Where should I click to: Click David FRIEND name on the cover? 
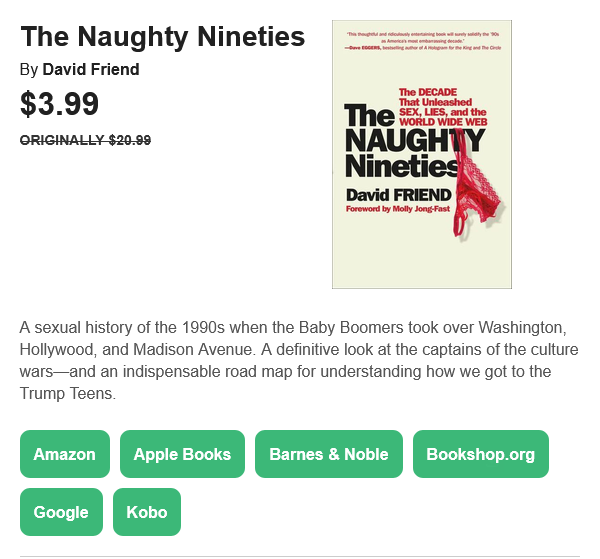coord(399,195)
